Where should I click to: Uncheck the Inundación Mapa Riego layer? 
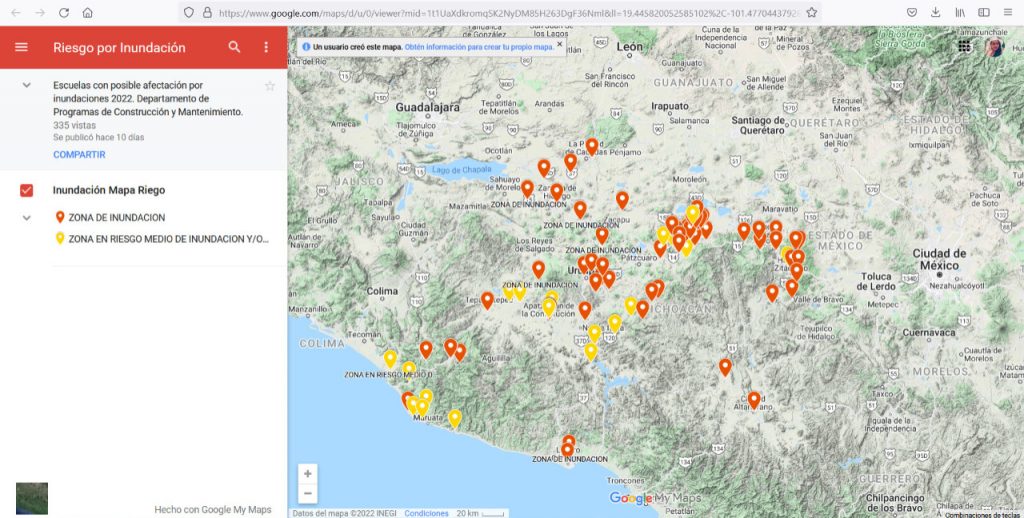tap(27, 190)
